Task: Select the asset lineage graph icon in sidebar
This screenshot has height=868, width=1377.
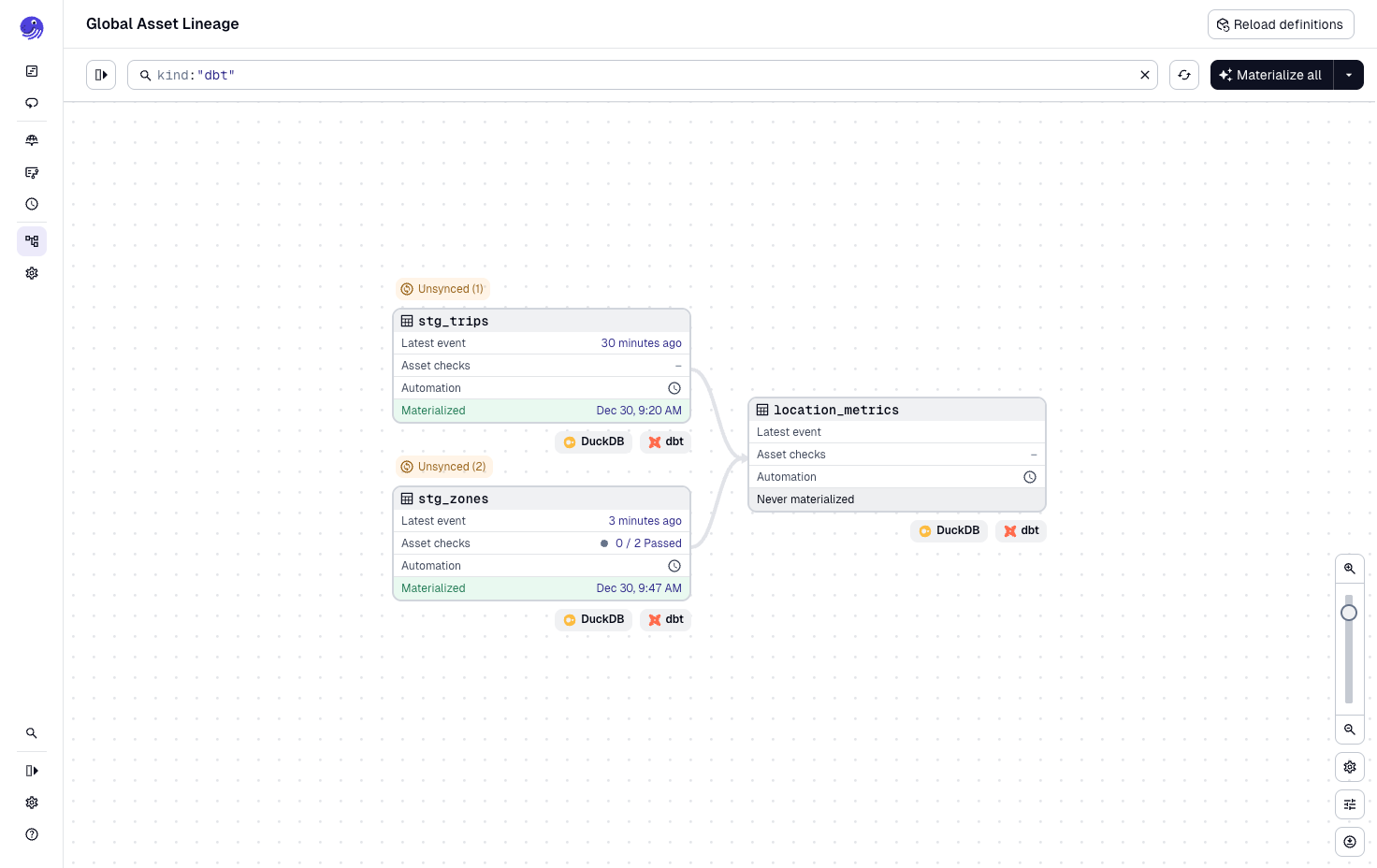Action: pyautogui.click(x=32, y=241)
